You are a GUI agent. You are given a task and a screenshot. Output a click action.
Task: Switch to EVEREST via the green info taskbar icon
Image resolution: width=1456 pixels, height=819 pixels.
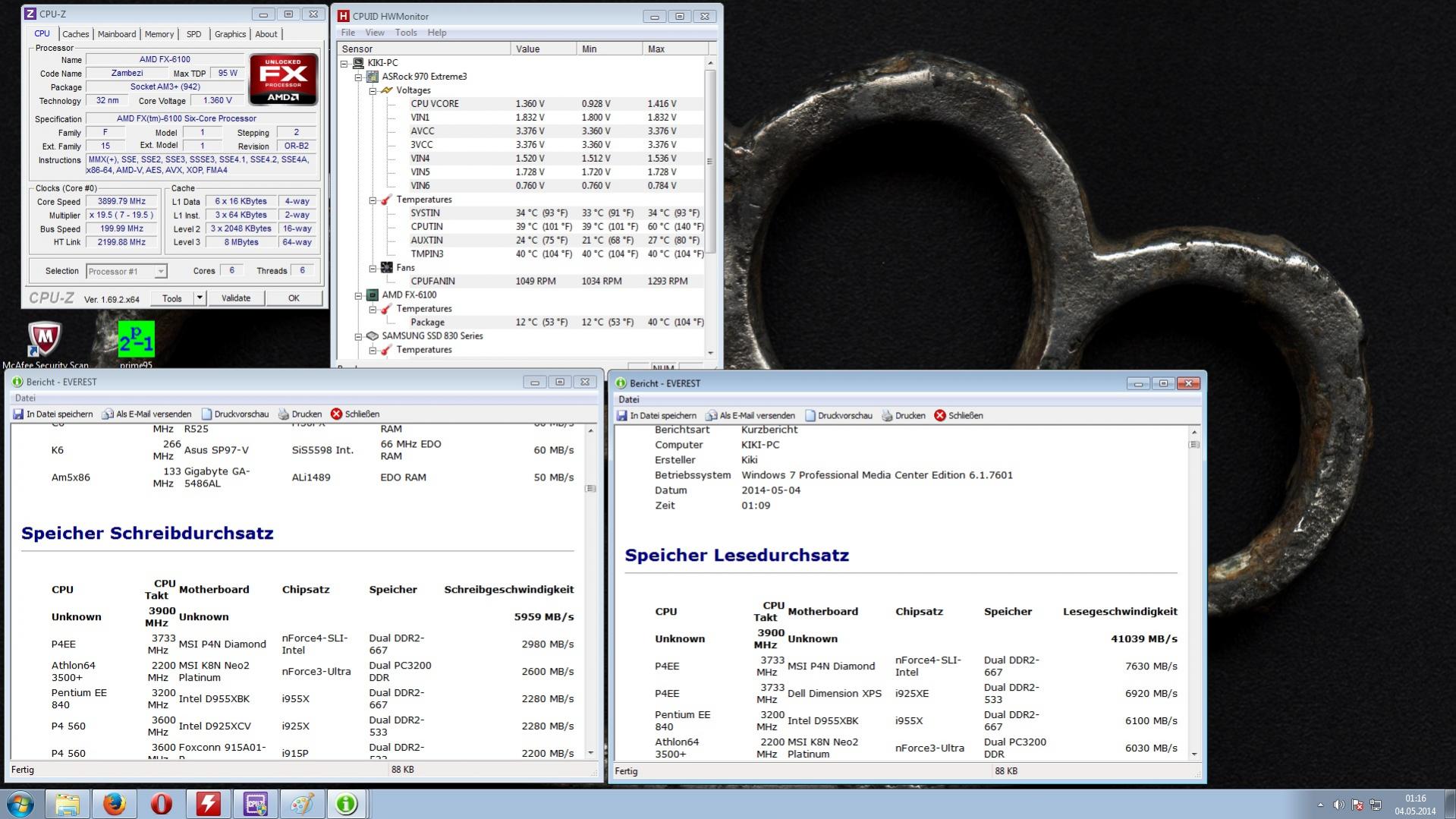click(347, 804)
